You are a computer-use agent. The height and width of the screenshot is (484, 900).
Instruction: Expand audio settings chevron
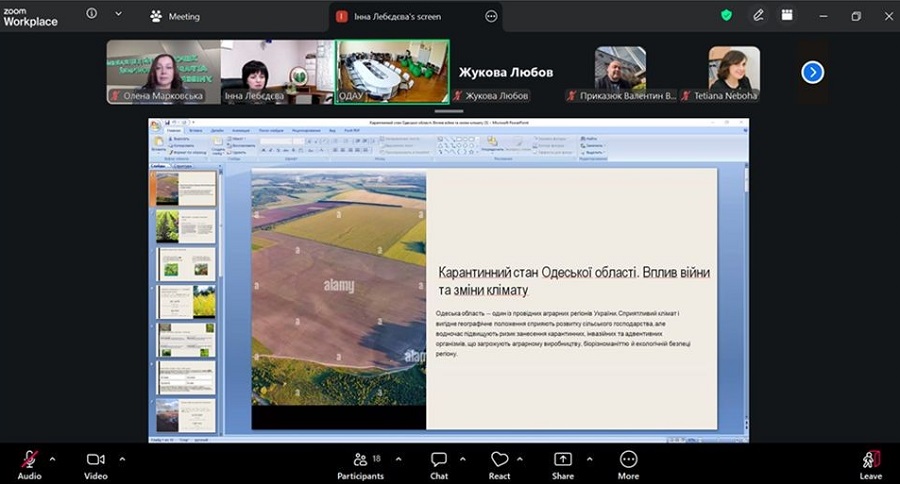[x=52, y=459]
